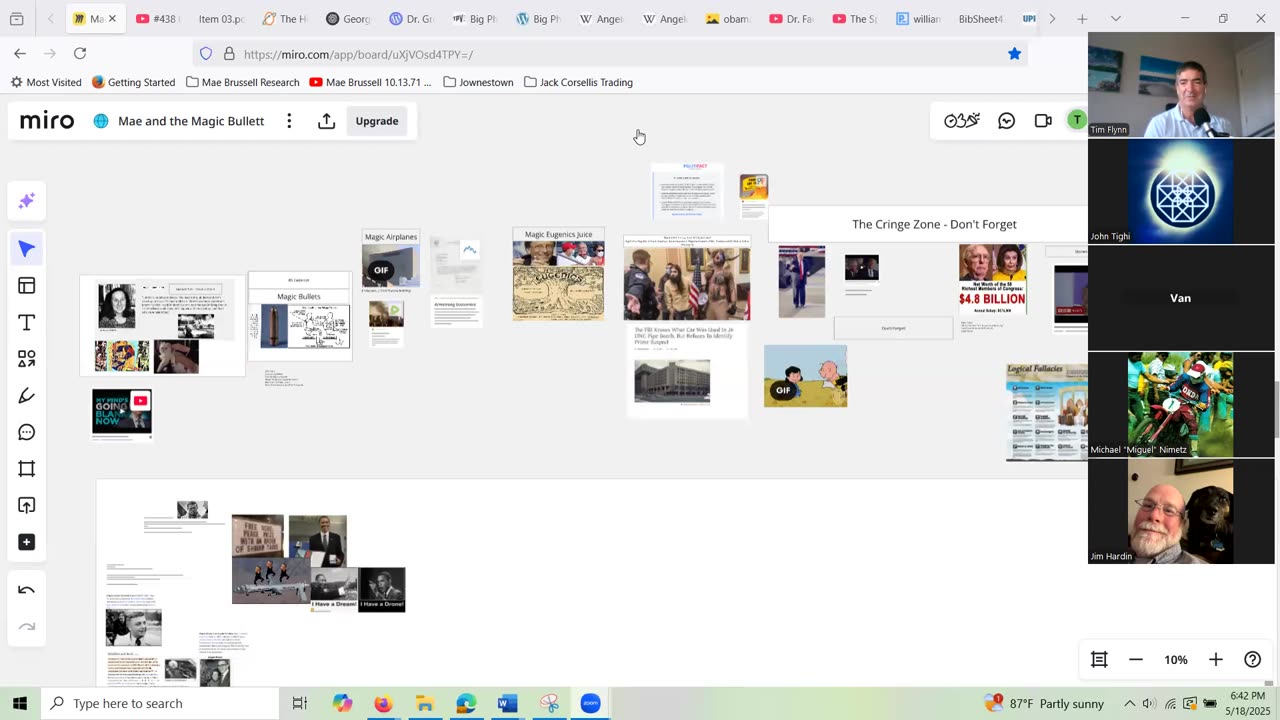Select the Pen drawing tool in Miro
The width and height of the screenshot is (1280, 720).
27,396
